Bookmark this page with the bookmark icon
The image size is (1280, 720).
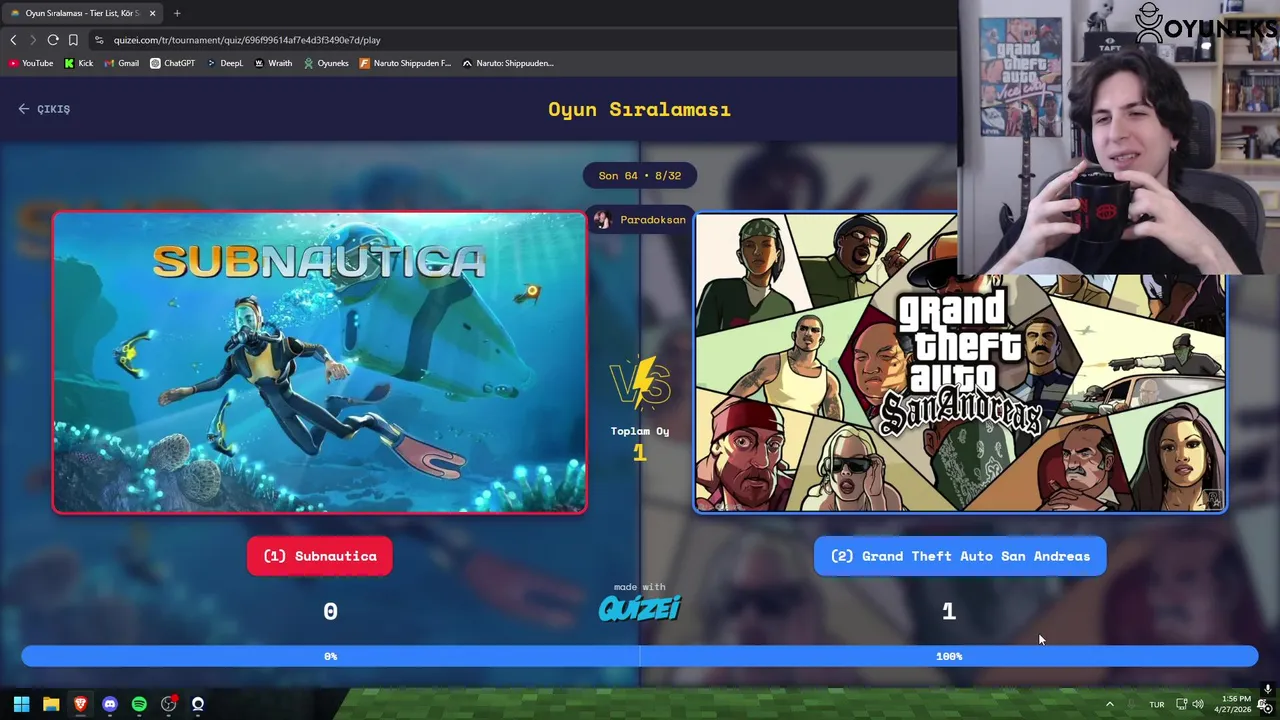(x=73, y=40)
